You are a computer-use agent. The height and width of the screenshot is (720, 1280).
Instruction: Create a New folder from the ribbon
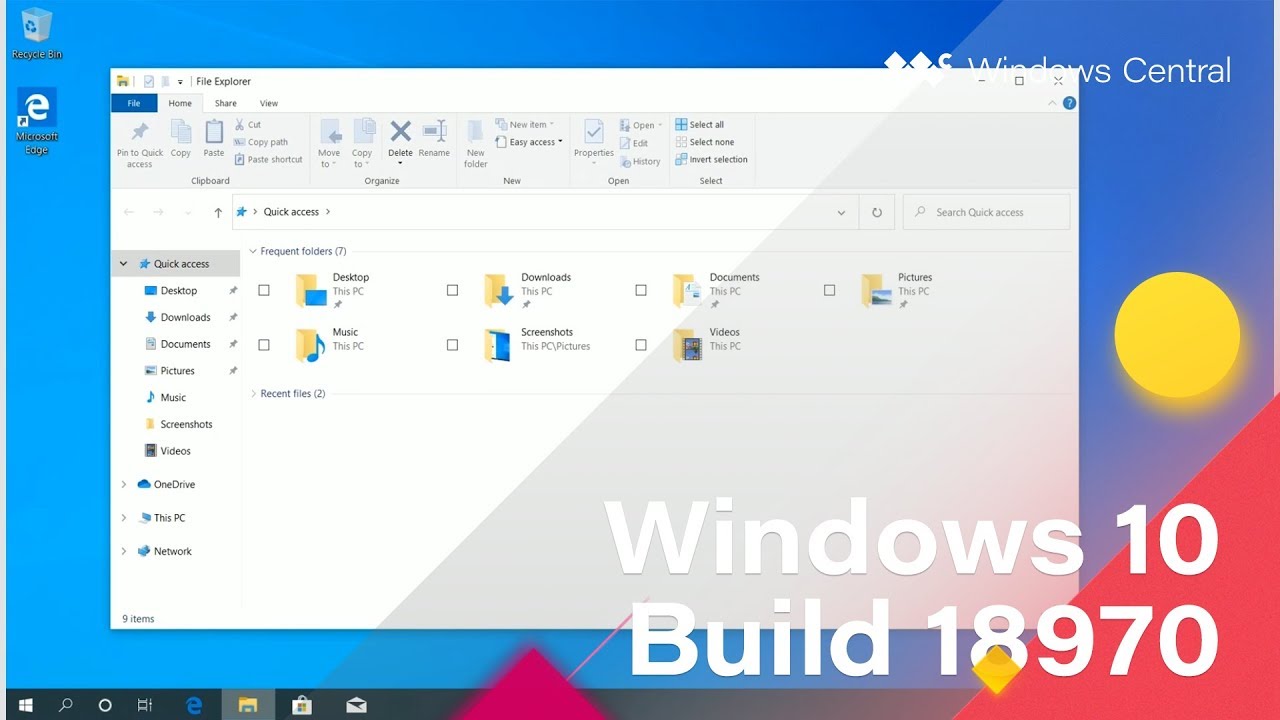(x=476, y=143)
